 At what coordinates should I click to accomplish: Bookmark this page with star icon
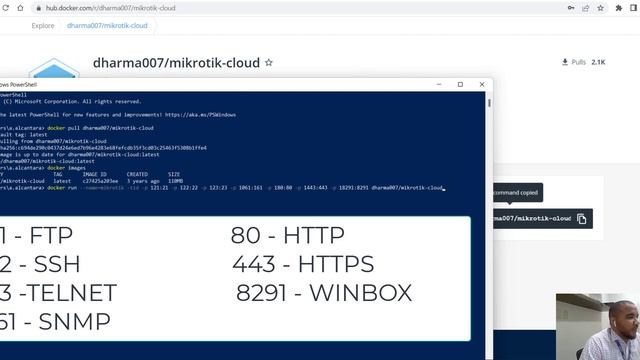point(600,8)
